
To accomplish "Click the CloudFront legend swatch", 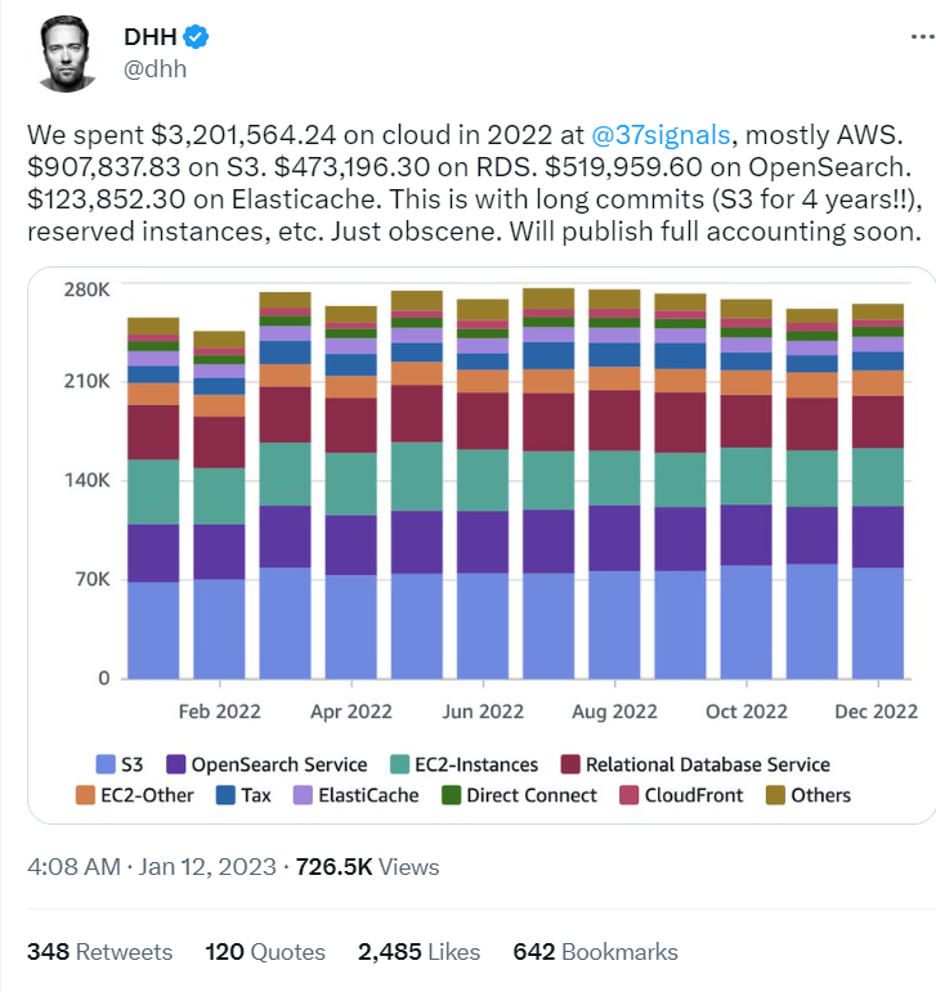I will (628, 796).
